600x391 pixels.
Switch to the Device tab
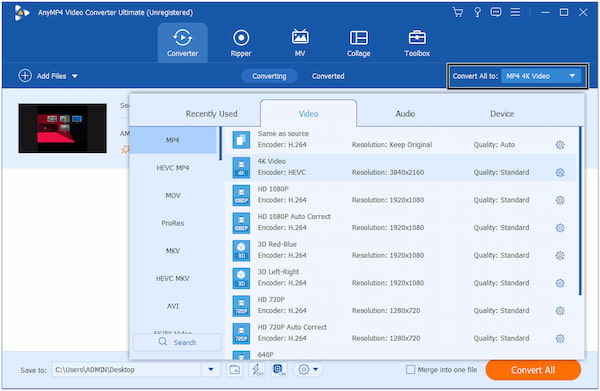tap(502, 114)
